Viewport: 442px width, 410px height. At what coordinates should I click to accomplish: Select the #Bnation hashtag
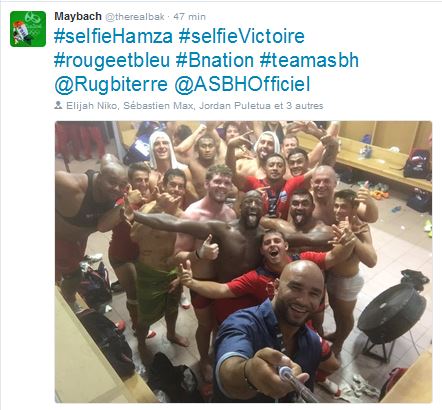215,60
